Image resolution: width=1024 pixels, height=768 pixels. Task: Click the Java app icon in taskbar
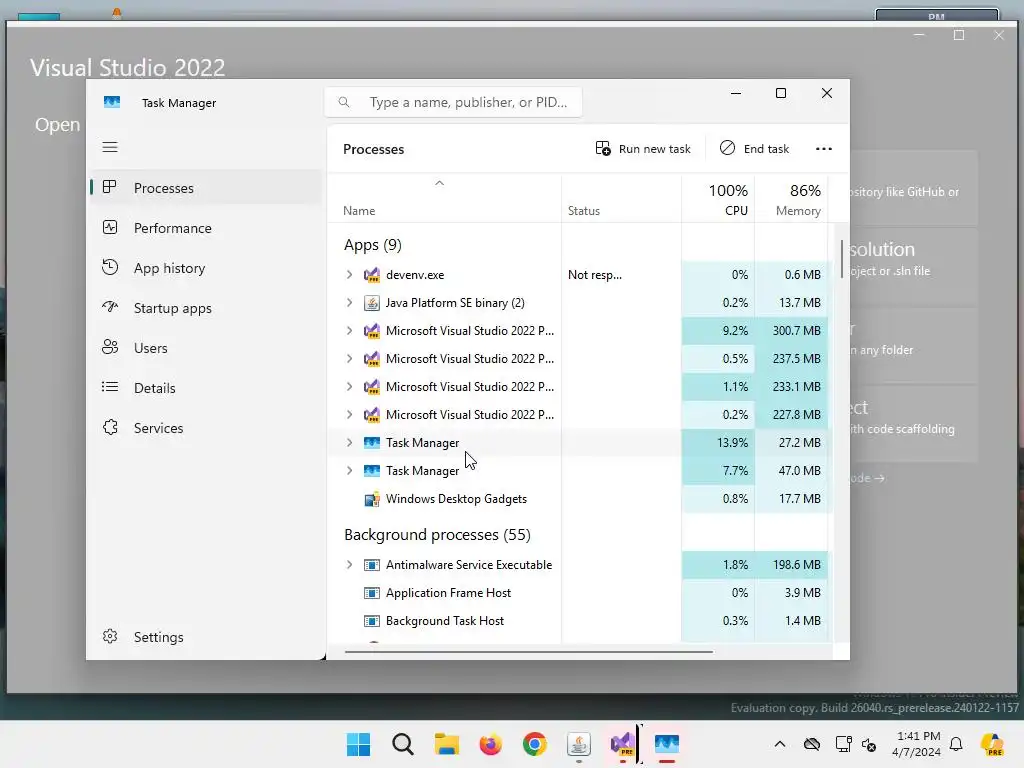tap(579, 744)
